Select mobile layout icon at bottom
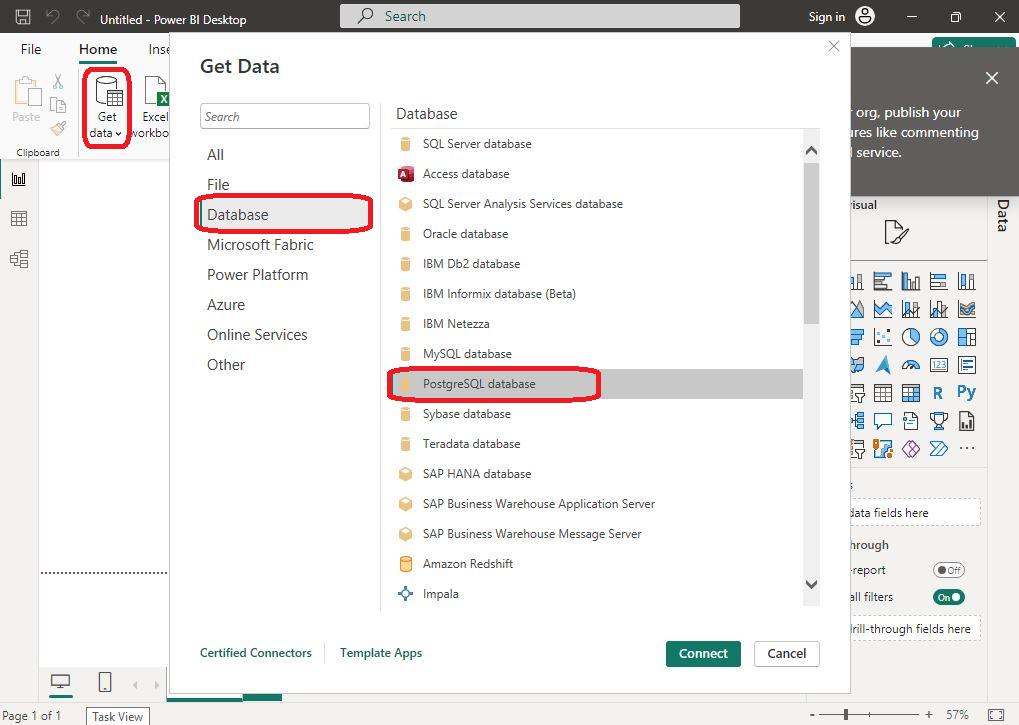The image size is (1019, 725). (105, 681)
